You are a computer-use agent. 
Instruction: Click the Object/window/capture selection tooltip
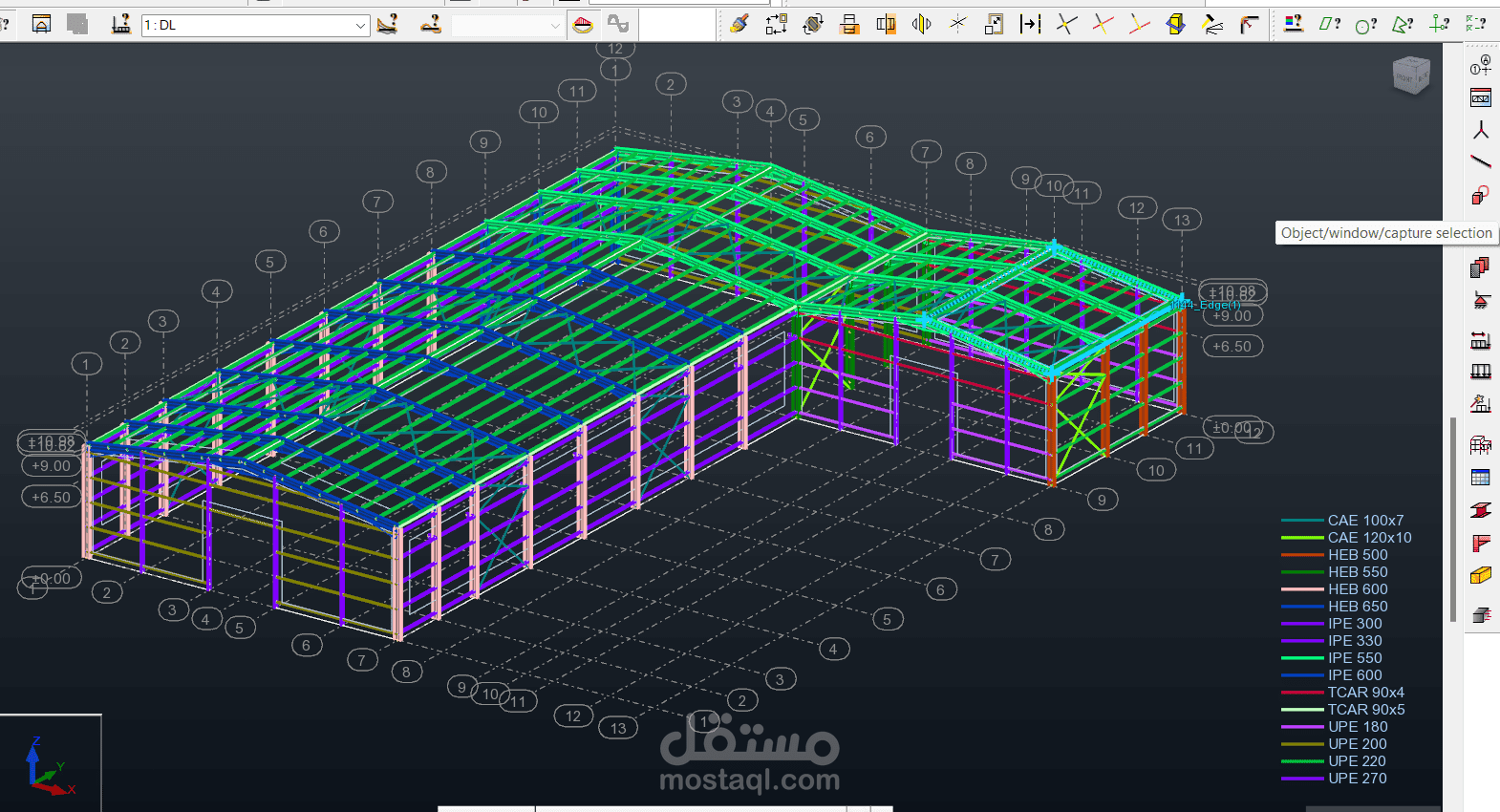tap(1386, 233)
